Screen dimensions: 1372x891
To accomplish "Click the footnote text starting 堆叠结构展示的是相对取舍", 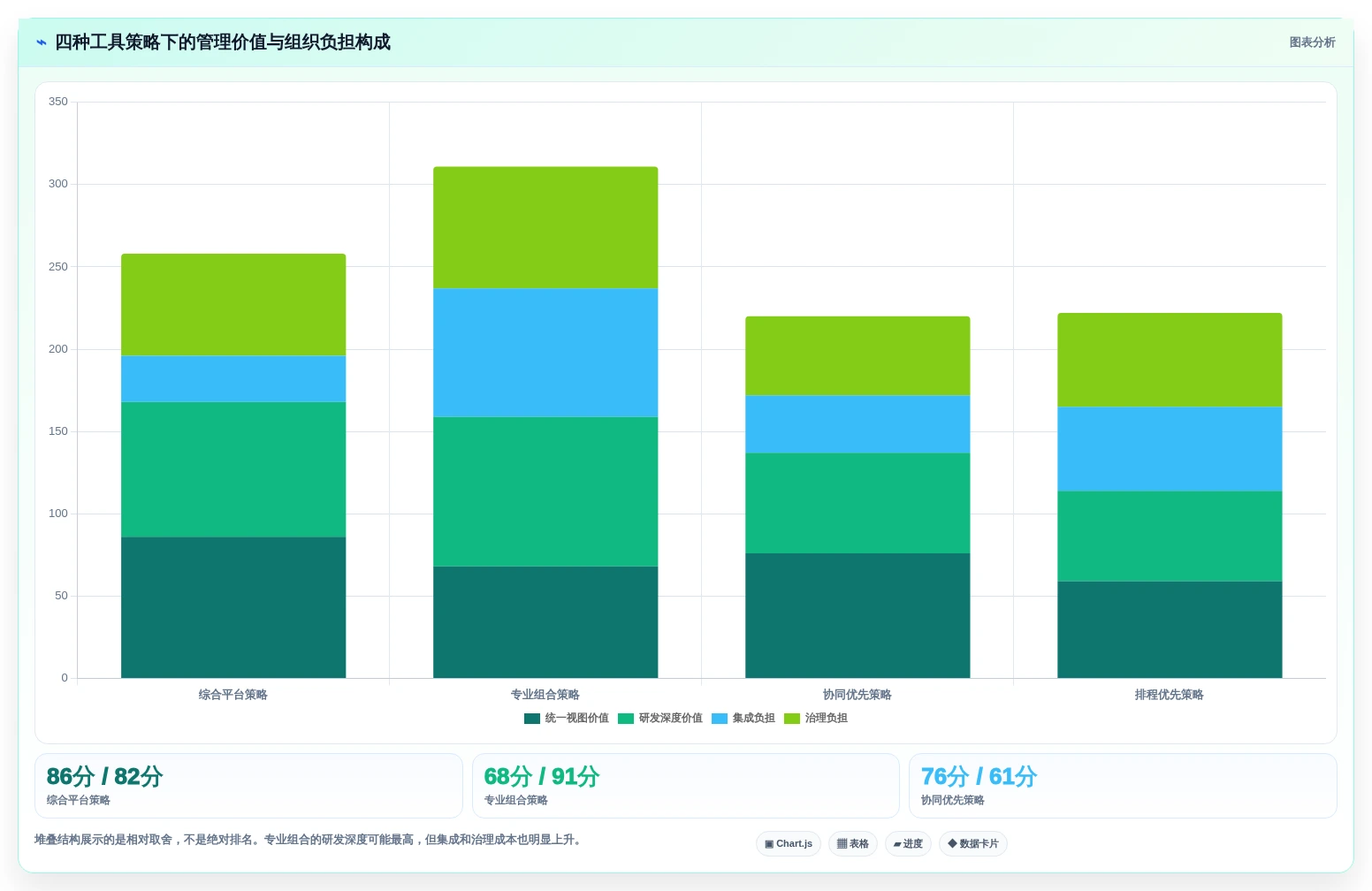I will point(309,840).
